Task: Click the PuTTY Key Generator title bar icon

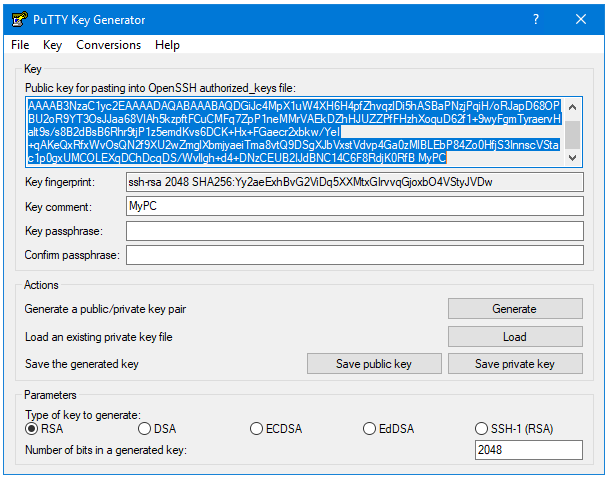Action: coord(17,20)
